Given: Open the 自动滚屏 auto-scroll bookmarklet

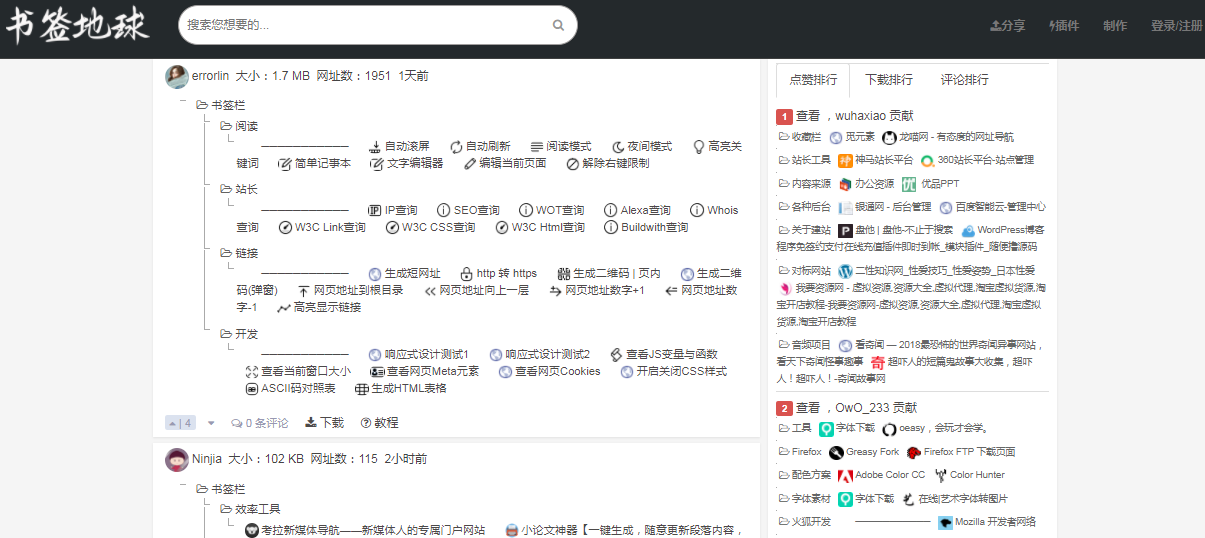Looking at the screenshot, I should [x=400, y=146].
